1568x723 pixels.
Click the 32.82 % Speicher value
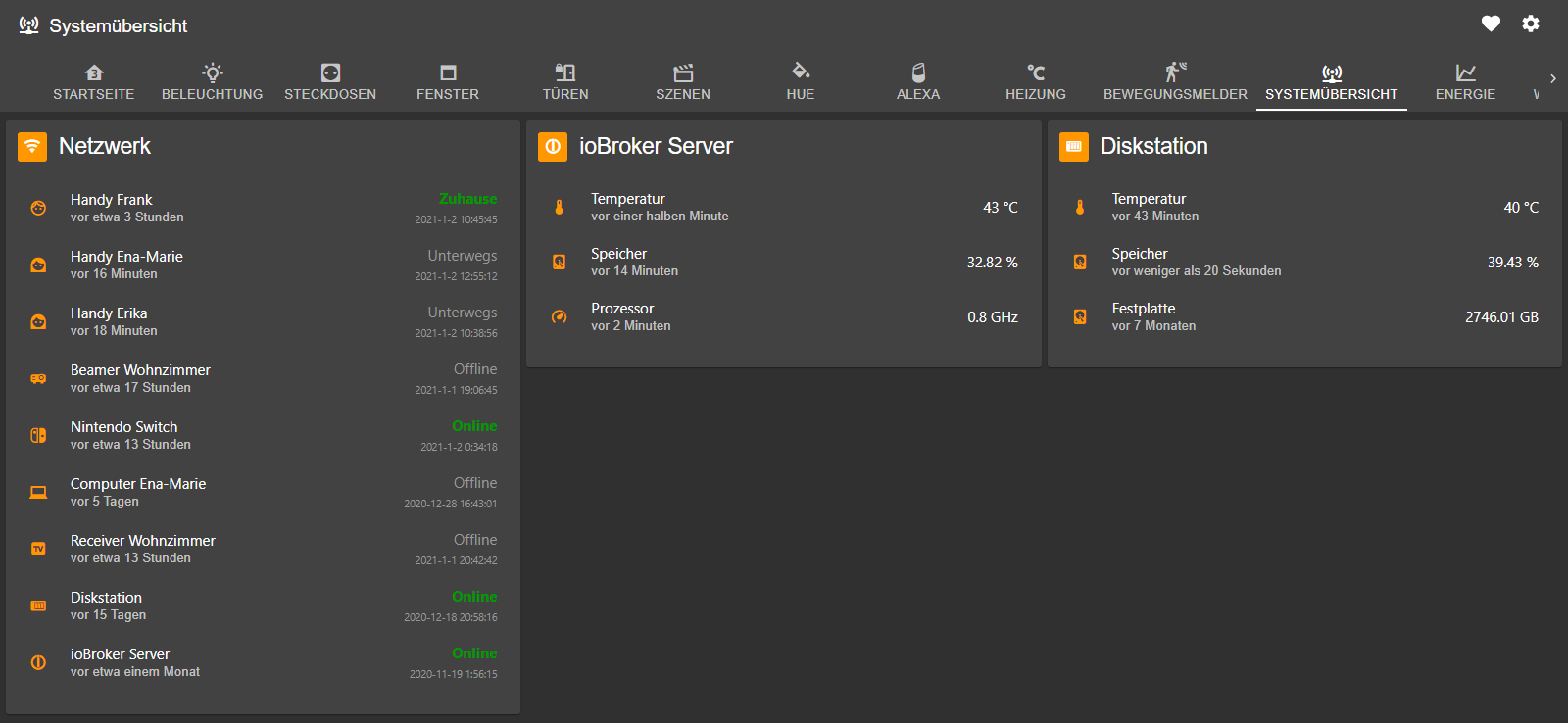click(993, 263)
